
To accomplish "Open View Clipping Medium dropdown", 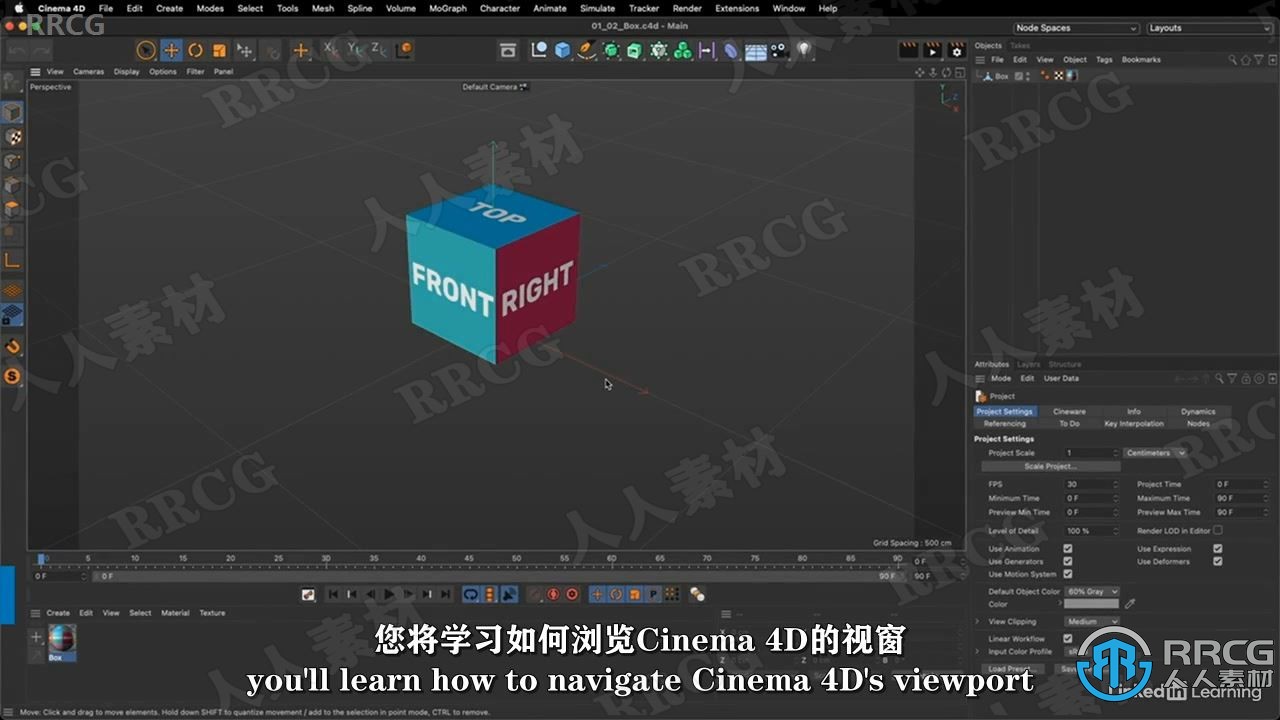I will (1092, 621).
